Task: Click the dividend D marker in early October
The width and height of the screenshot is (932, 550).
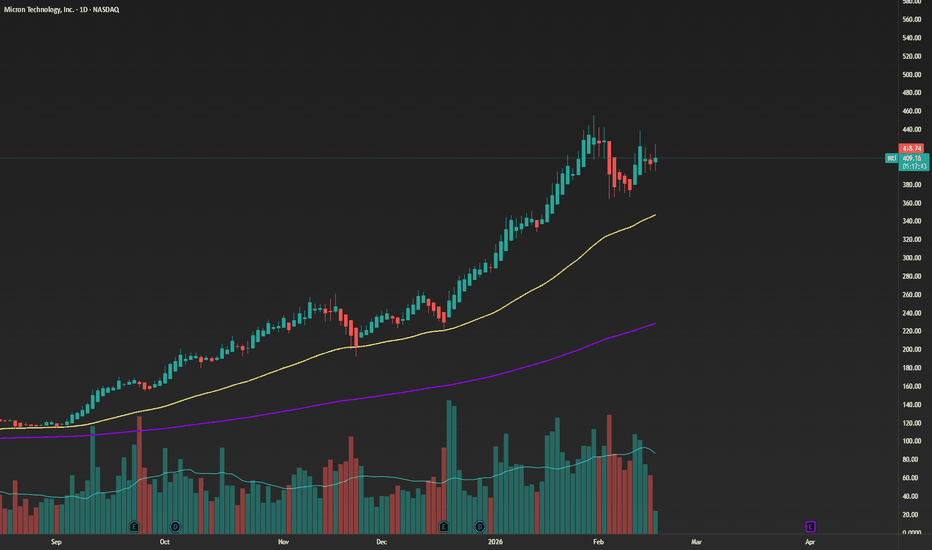Action: (x=174, y=525)
